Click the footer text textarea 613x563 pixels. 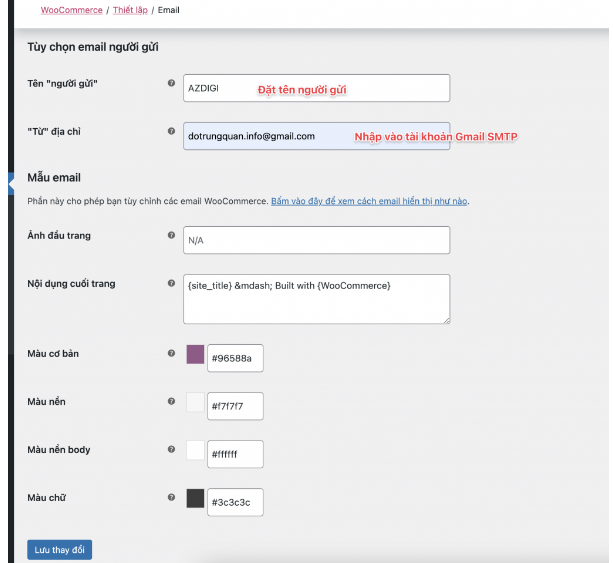[316, 299]
